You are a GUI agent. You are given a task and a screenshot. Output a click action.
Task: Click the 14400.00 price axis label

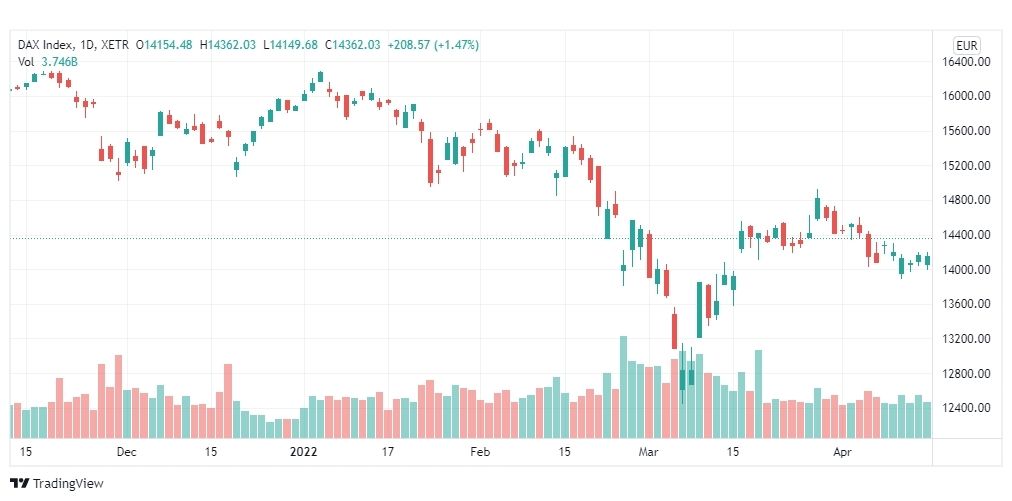[x=966, y=235]
